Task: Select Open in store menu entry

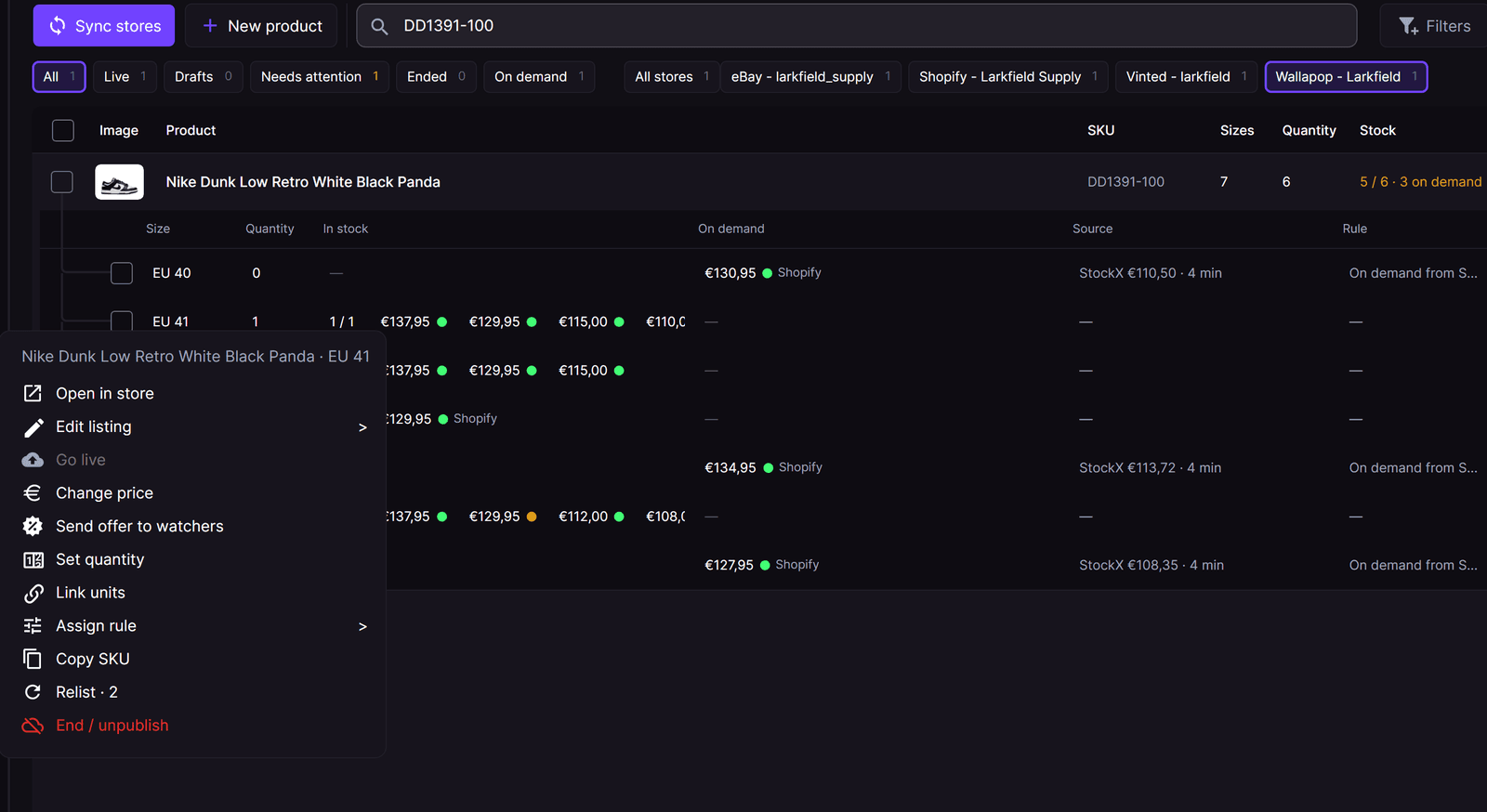Action: [193, 393]
